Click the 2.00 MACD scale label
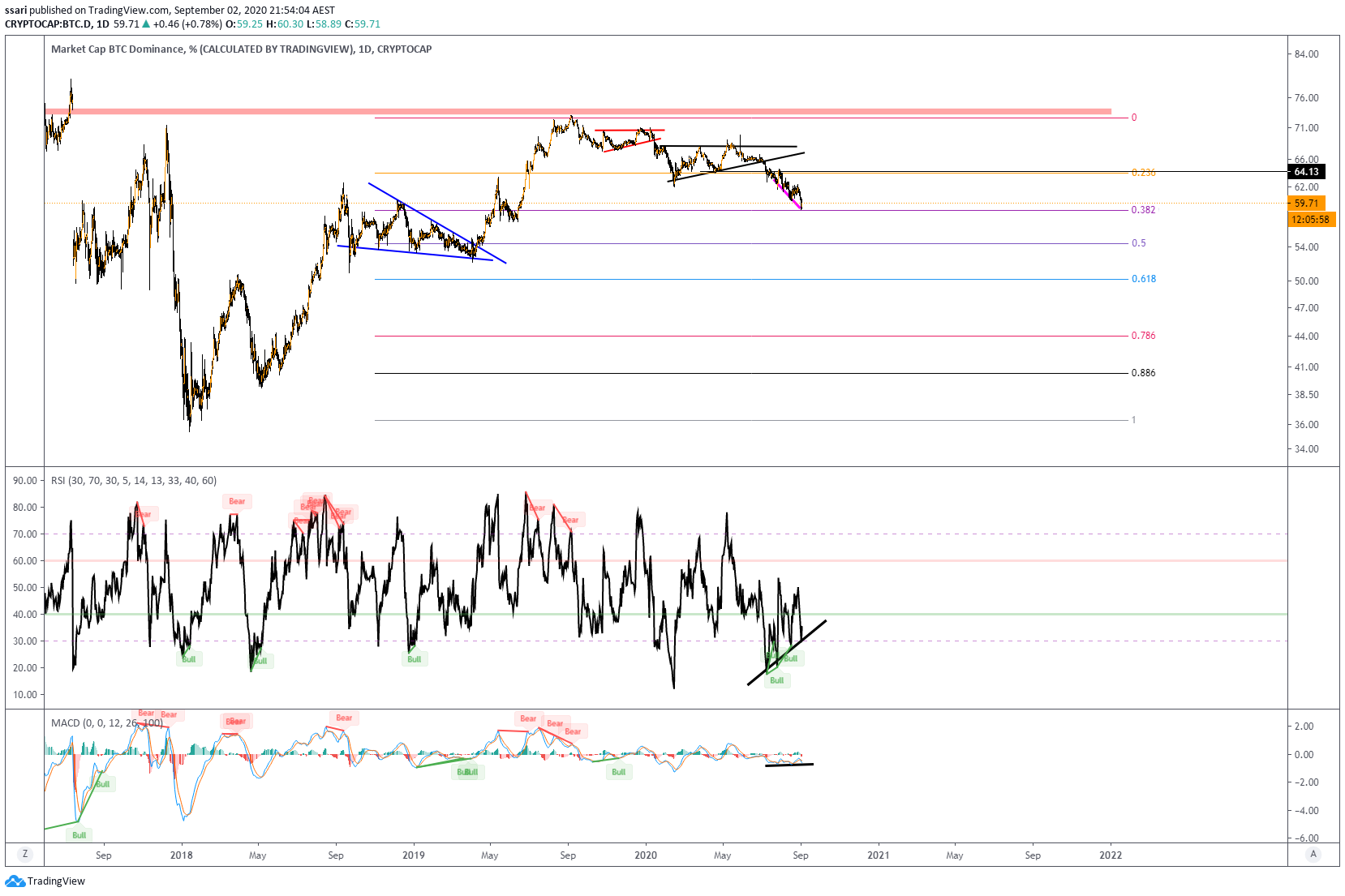 (x=1304, y=727)
